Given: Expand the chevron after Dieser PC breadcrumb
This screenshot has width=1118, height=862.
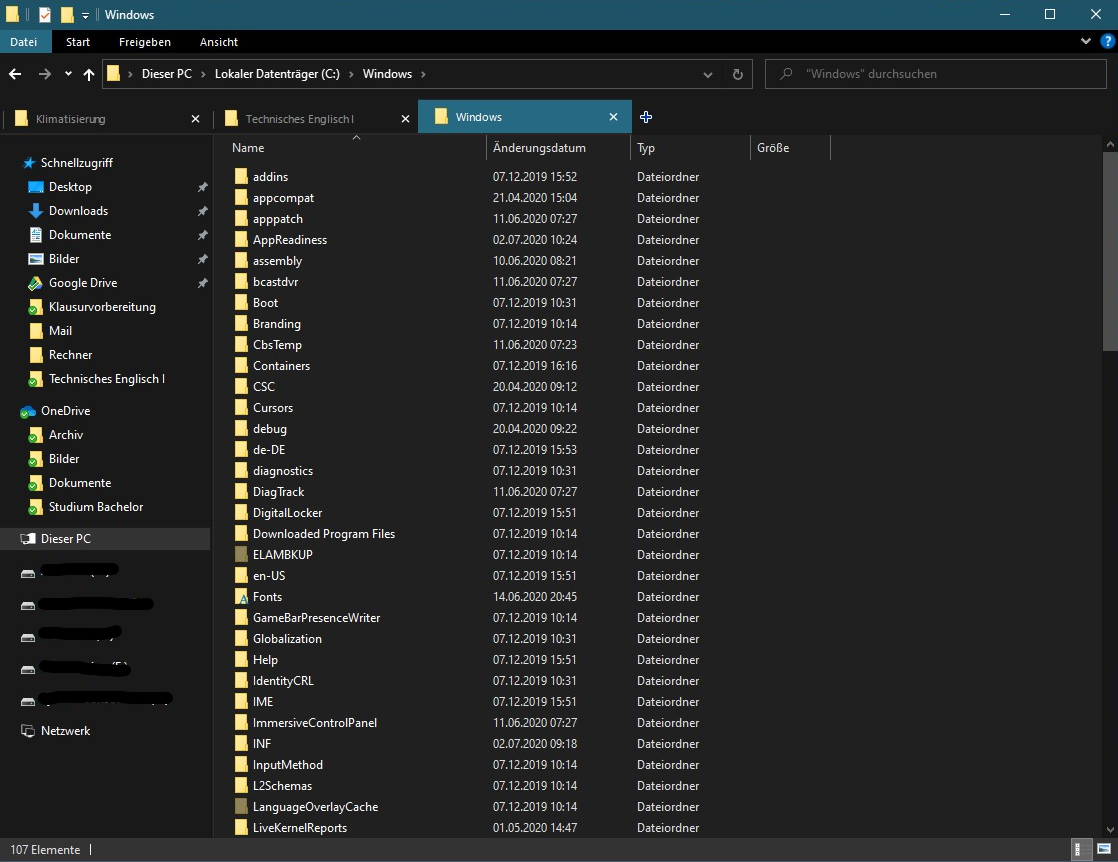Looking at the screenshot, I should click(x=203, y=74).
